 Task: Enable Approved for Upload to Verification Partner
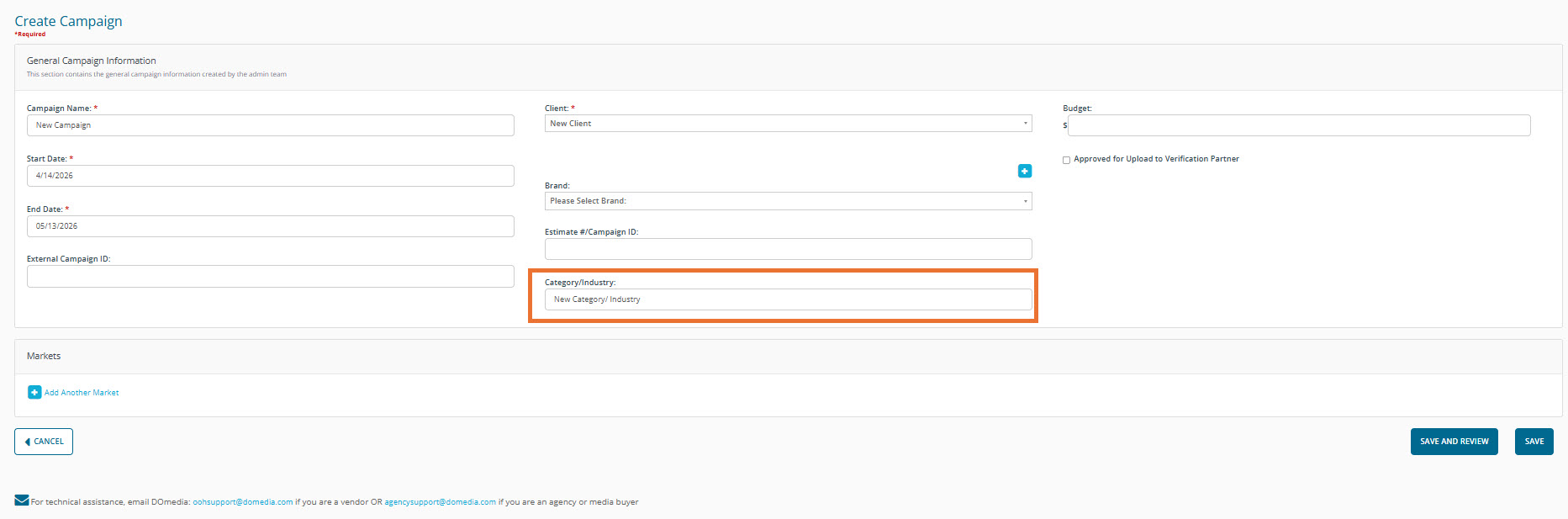coord(1066,160)
